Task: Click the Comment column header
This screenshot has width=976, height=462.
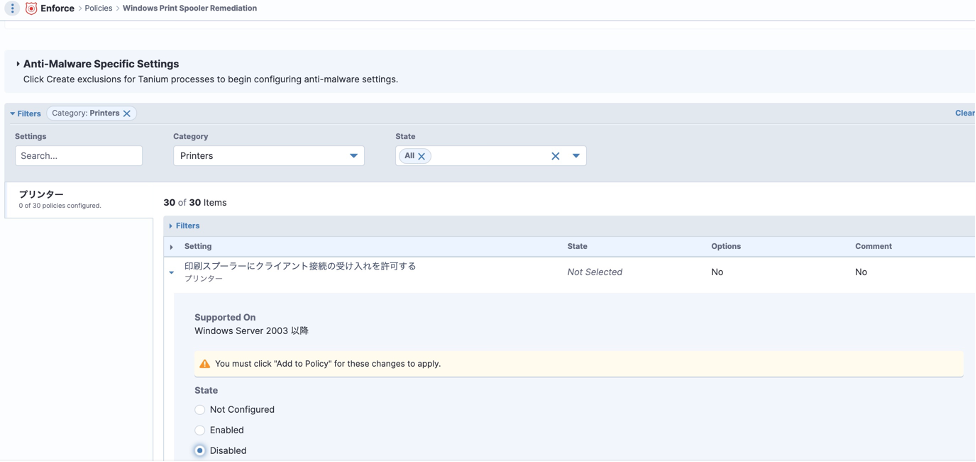Action: 873,247
